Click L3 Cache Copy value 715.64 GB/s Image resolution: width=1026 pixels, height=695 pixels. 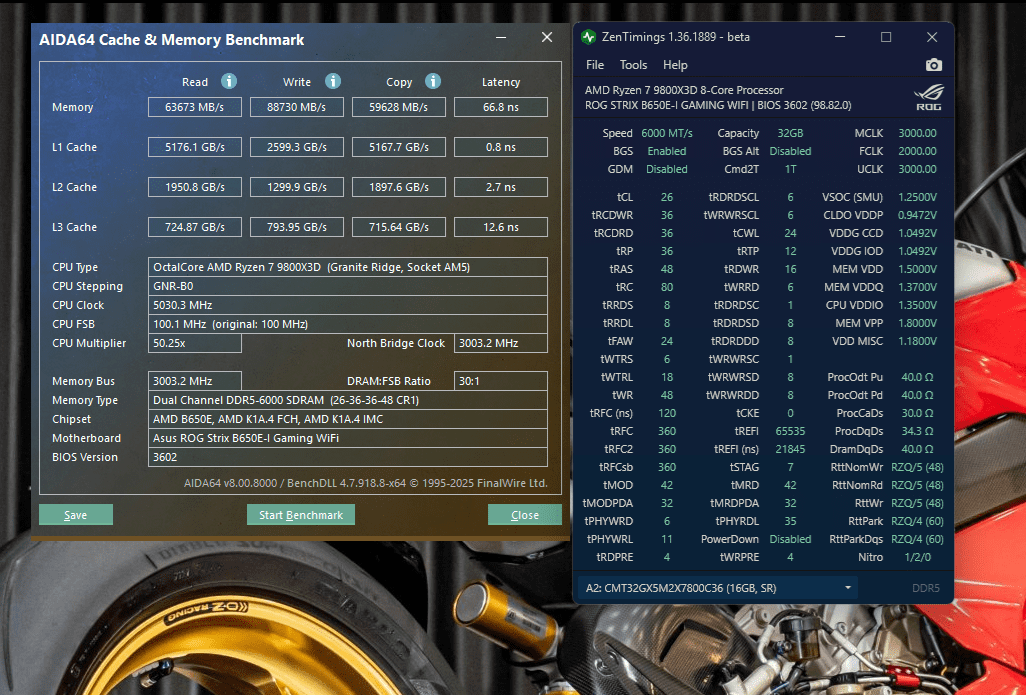[x=399, y=227]
